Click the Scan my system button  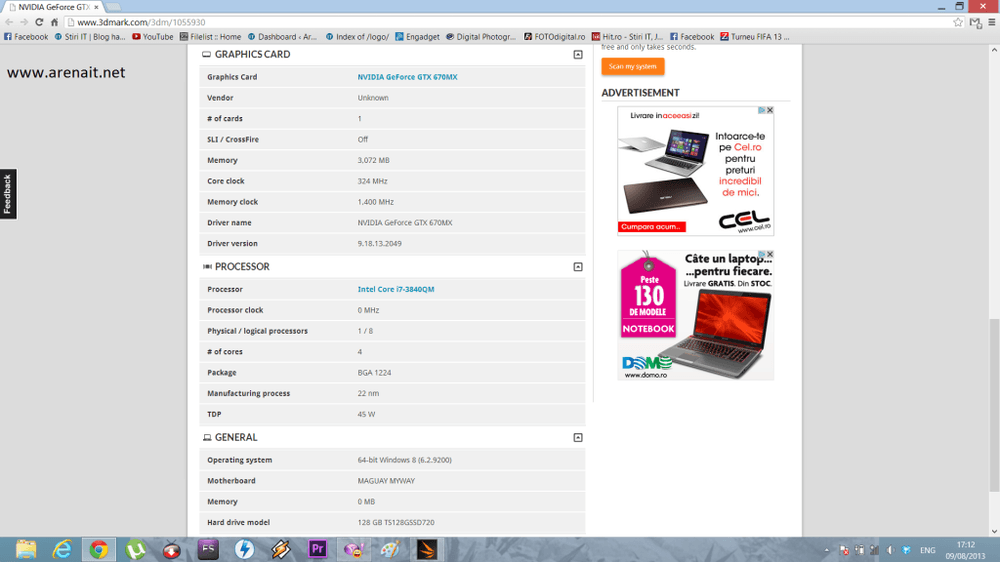pos(633,66)
